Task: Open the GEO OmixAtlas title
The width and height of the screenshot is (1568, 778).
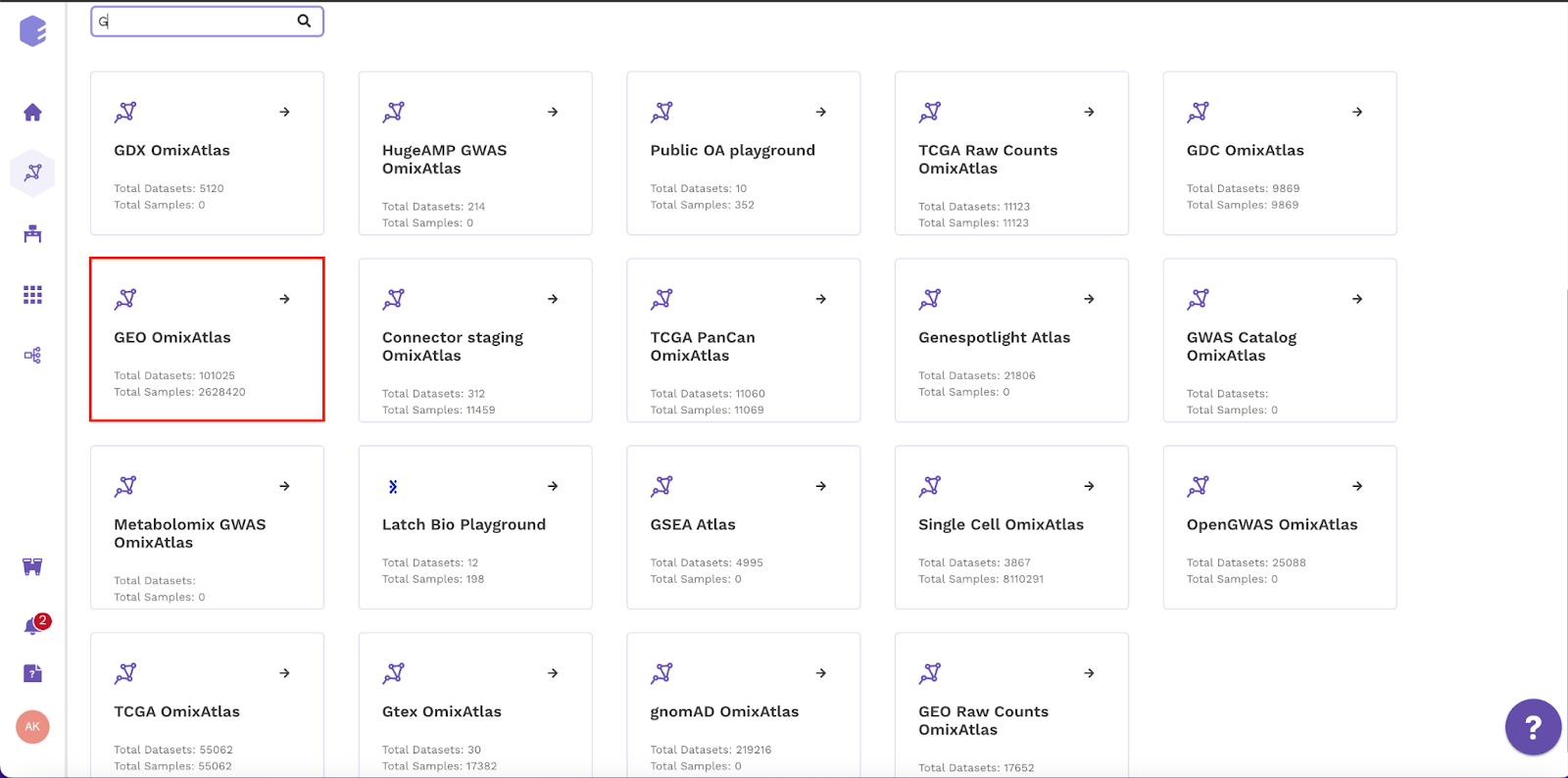Action: click(172, 337)
